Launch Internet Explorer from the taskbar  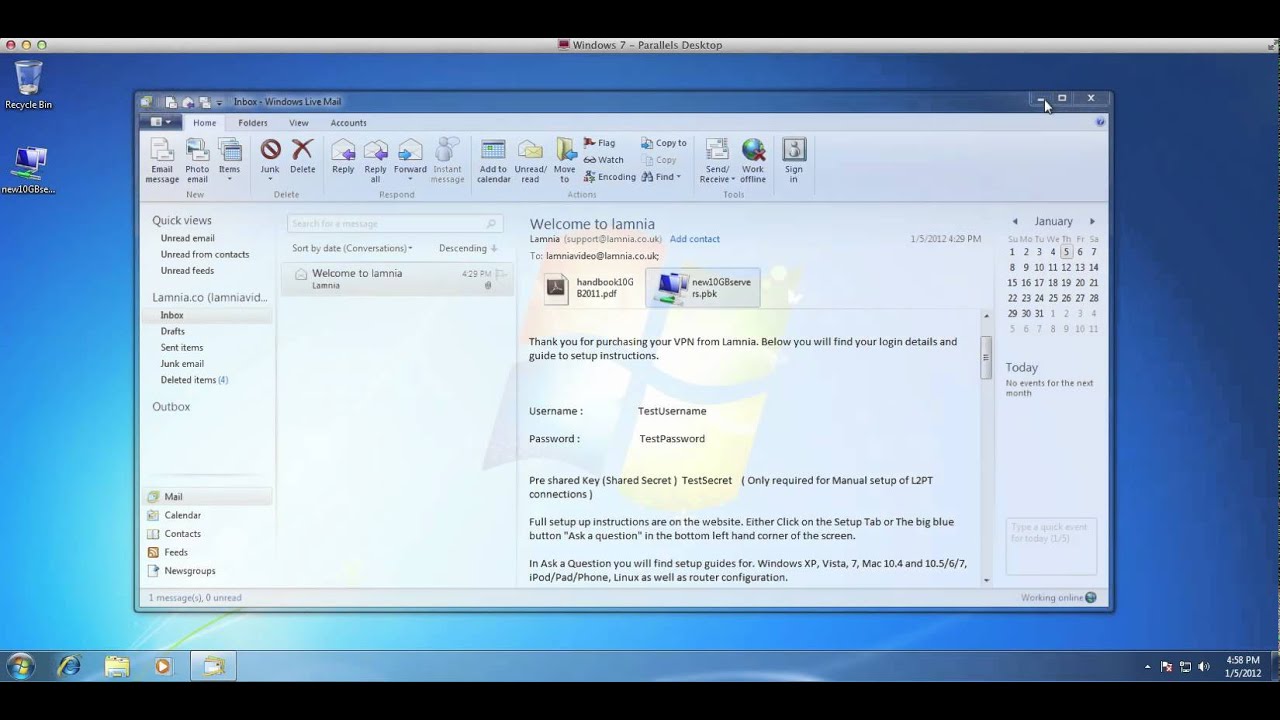[x=68, y=666]
